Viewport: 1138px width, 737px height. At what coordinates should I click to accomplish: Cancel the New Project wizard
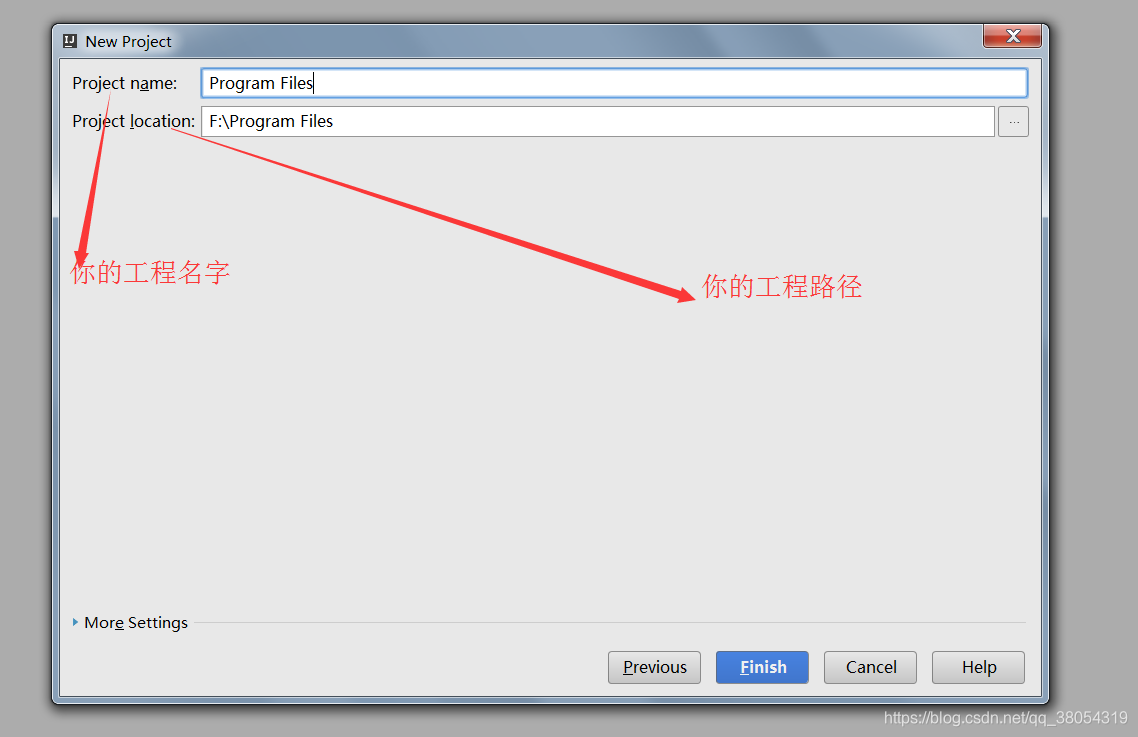click(870, 667)
